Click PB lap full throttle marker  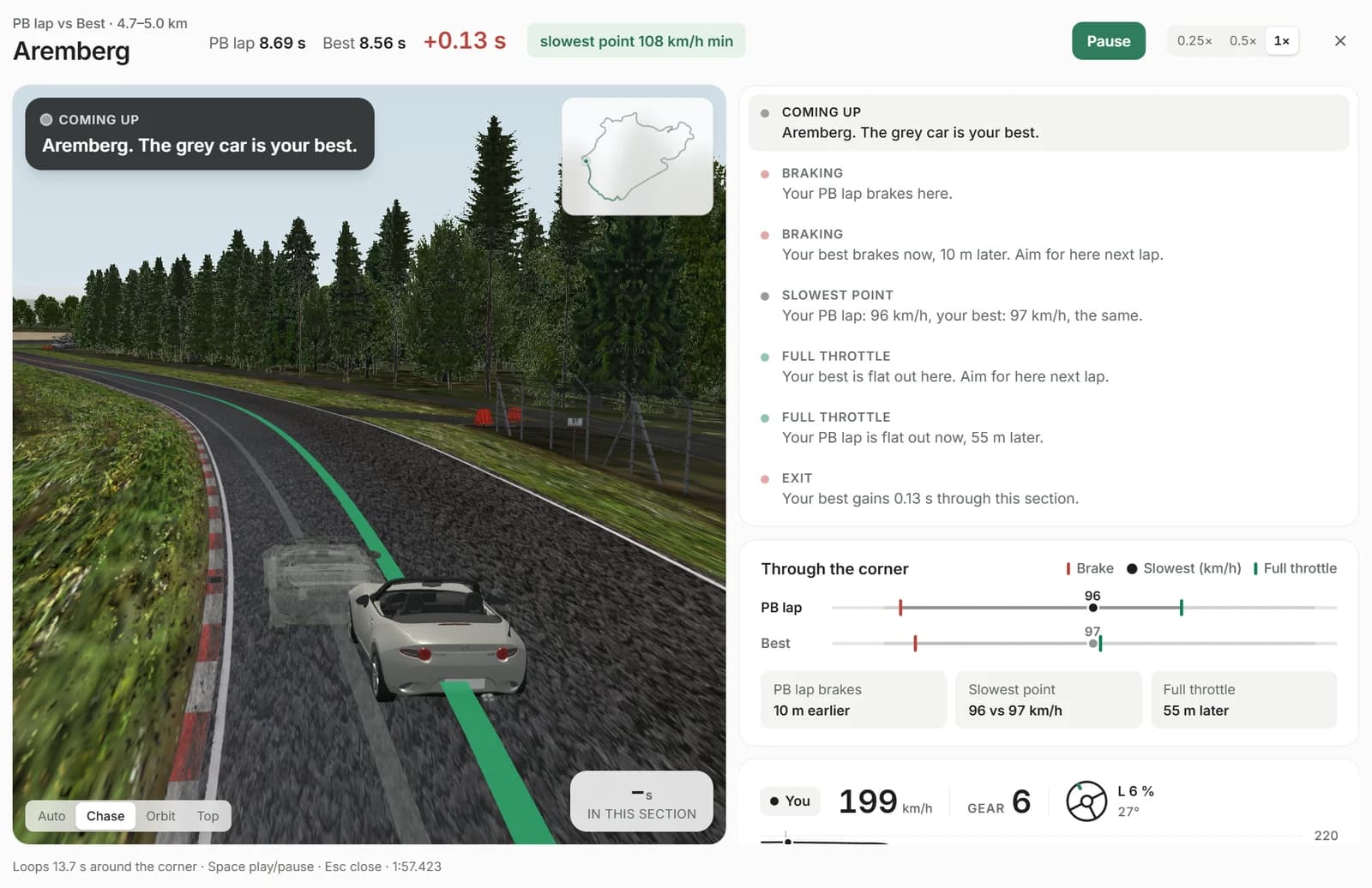coord(1181,608)
